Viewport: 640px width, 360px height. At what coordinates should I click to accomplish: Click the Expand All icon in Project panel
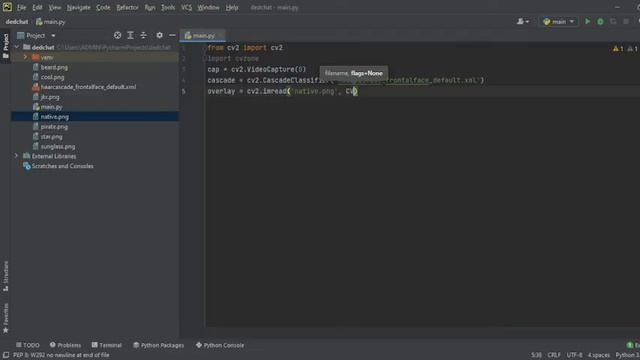tap(131, 36)
